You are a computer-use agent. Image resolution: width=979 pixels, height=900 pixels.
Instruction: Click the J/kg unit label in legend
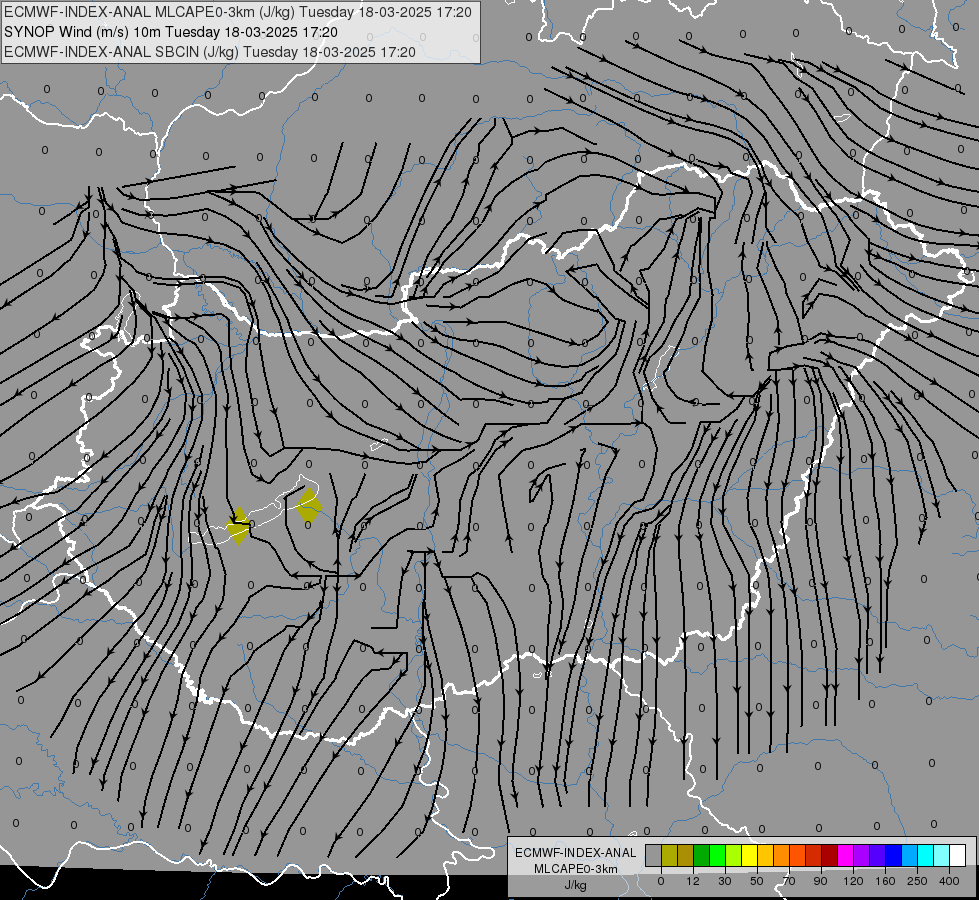[576, 885]
